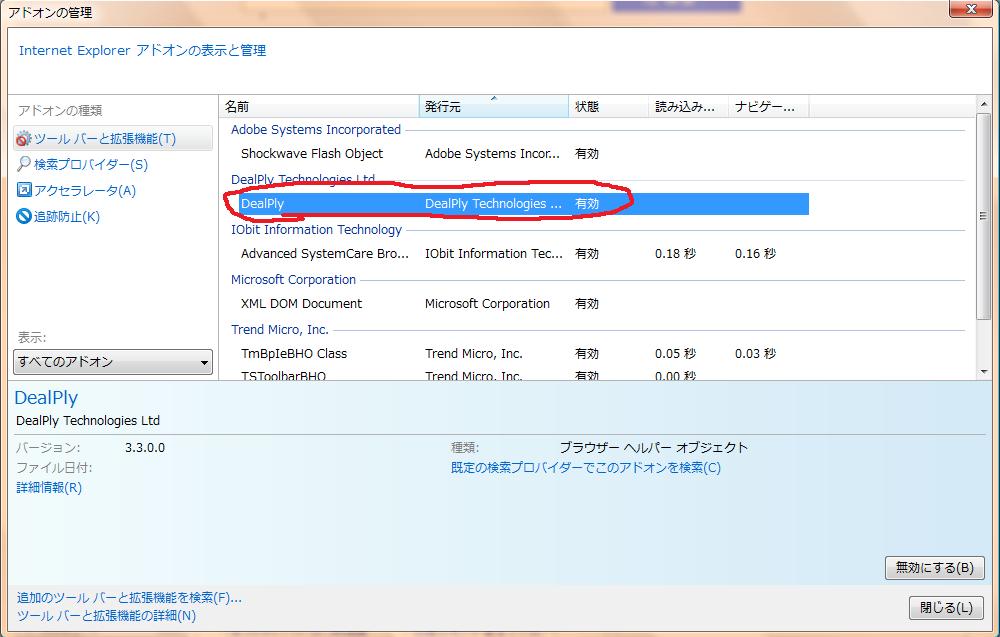This screenshot has width=1000, height=637.
Task: Collapse the Trend Micro, Inc. group header
Action: [x=280, y=330]
